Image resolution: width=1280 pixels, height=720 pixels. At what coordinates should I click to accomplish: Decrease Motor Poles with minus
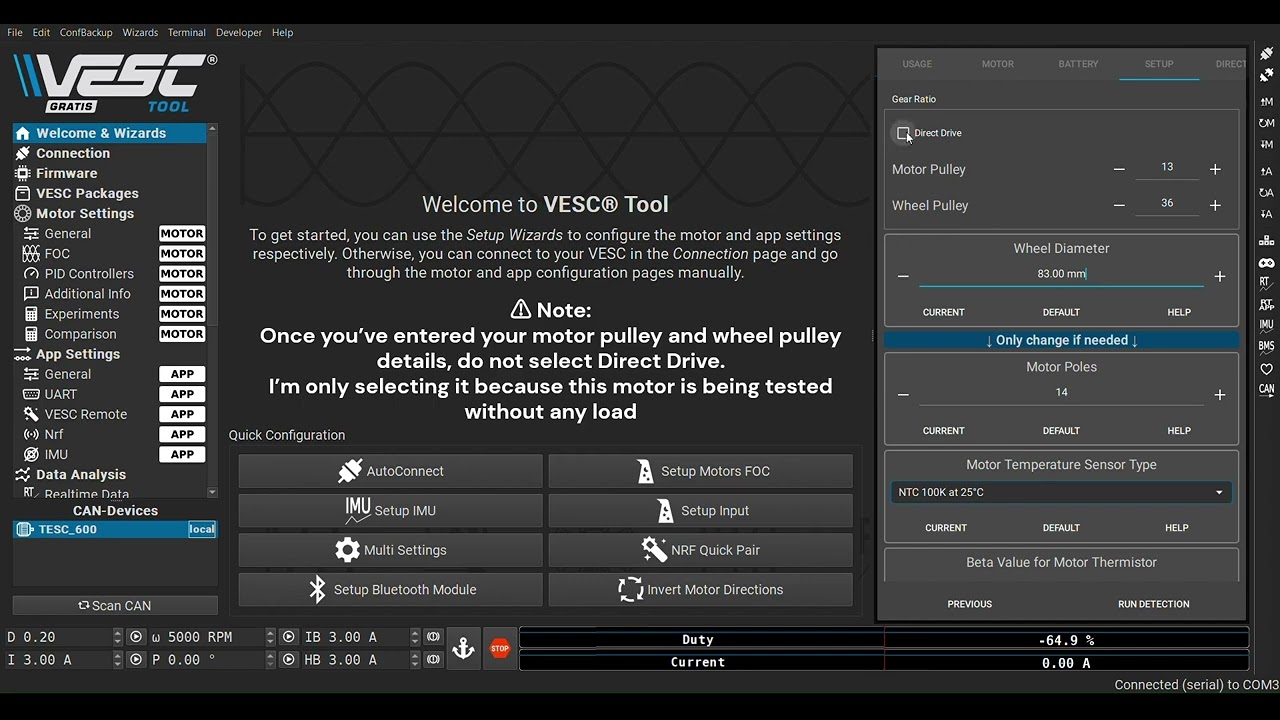tap(903, 395)
